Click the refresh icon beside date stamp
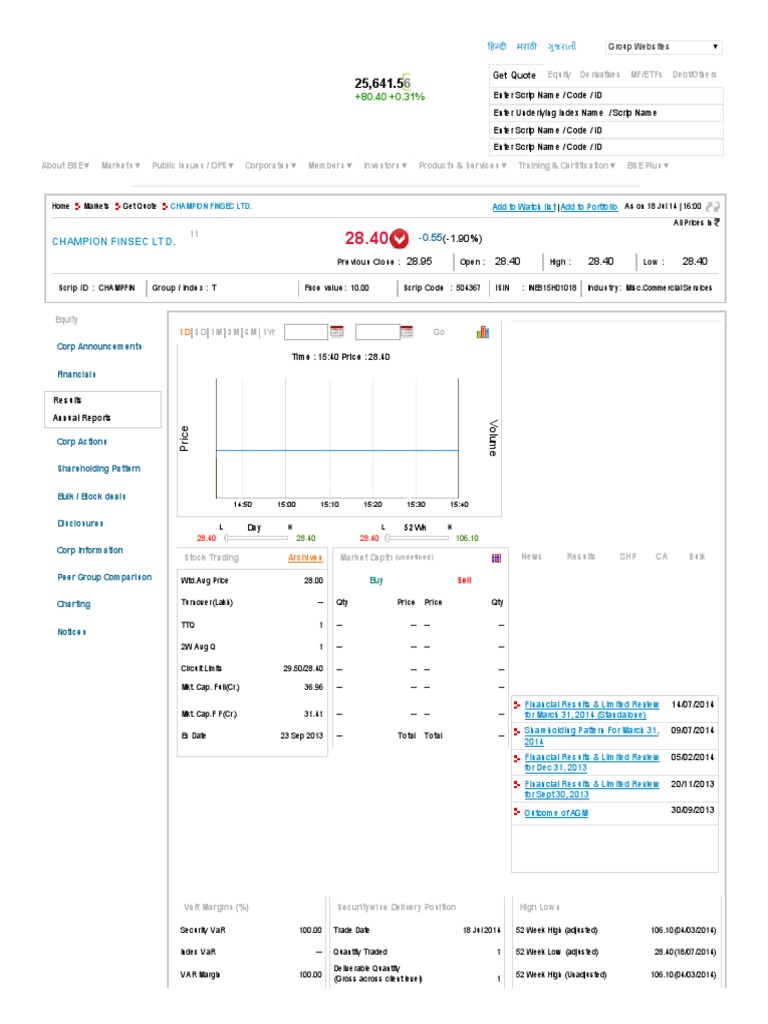This screenshot has width=768, height=1024. (712, 206)
